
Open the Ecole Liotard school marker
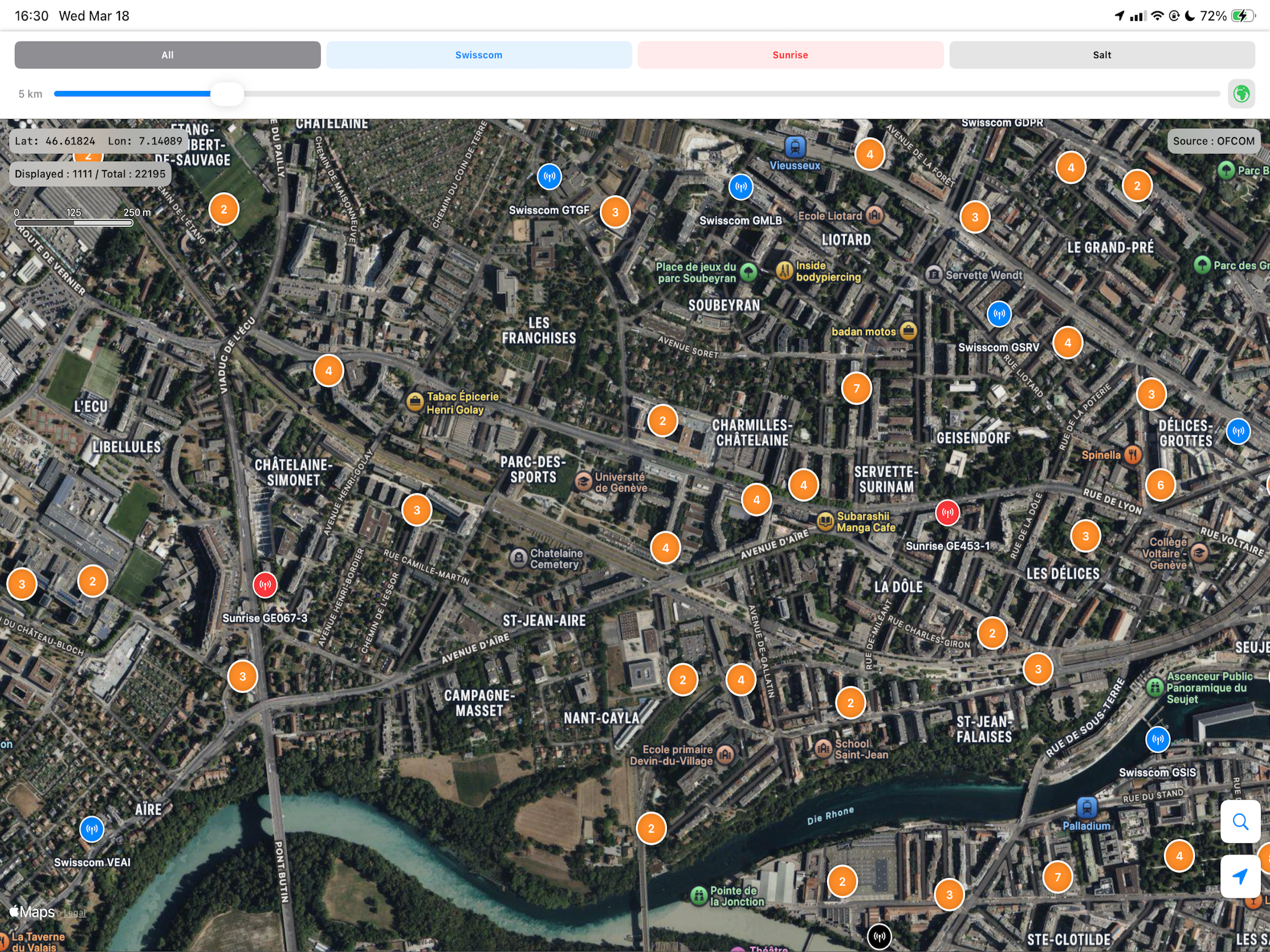[x=874, y=215]
